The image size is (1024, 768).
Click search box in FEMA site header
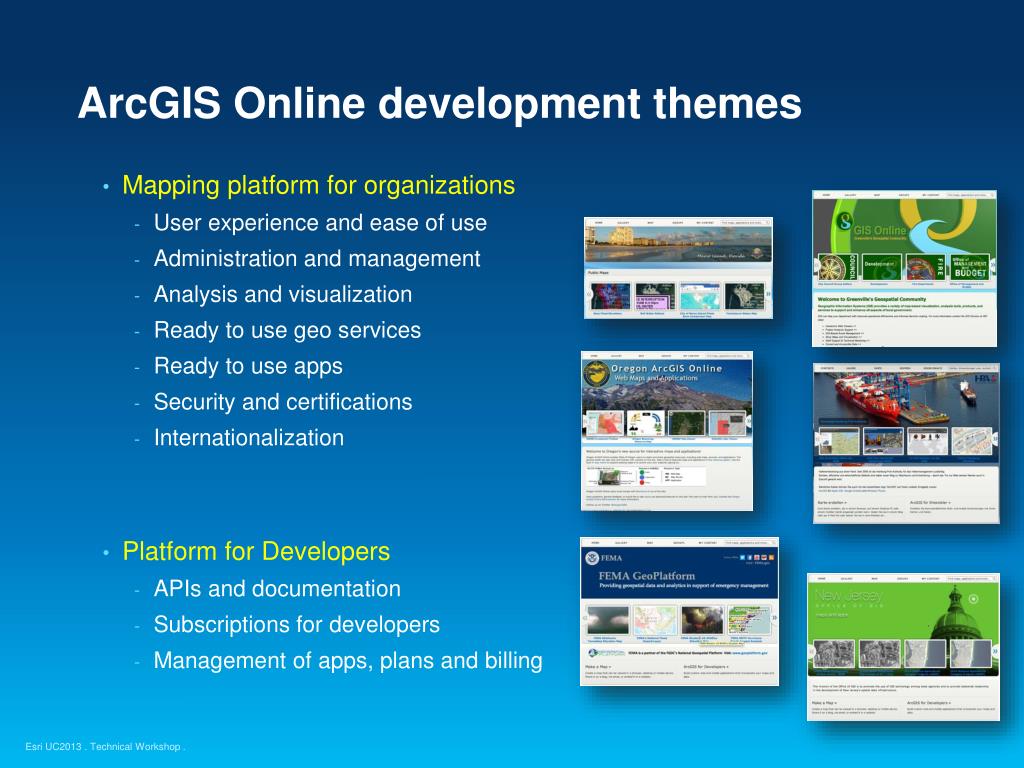[x=750, y=543]
